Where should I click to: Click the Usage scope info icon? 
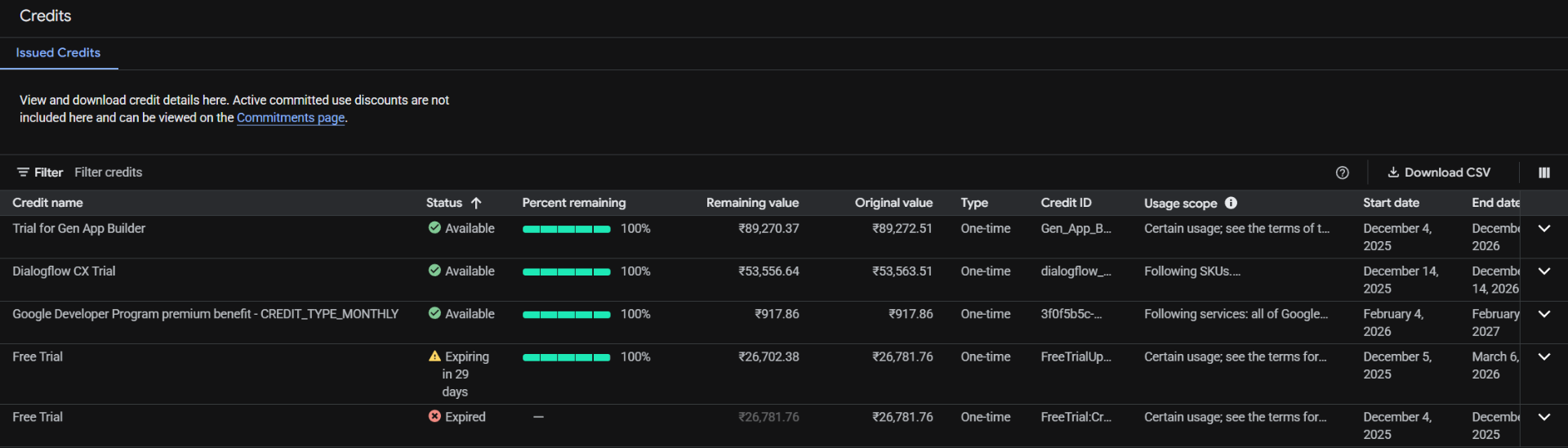tap(1231, 203)
